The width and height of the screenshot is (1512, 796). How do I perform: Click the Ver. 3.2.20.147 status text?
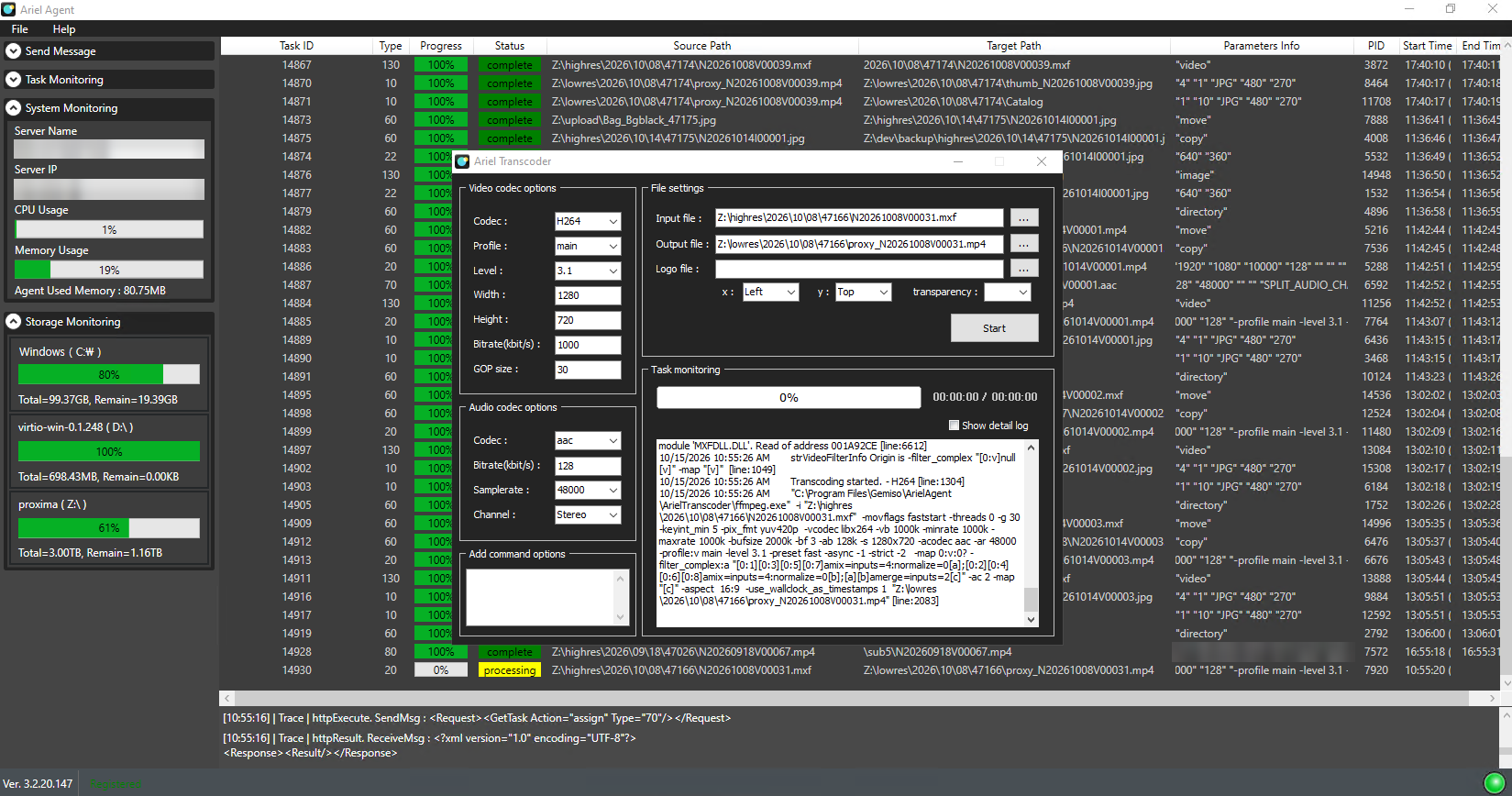coord(38,784)
